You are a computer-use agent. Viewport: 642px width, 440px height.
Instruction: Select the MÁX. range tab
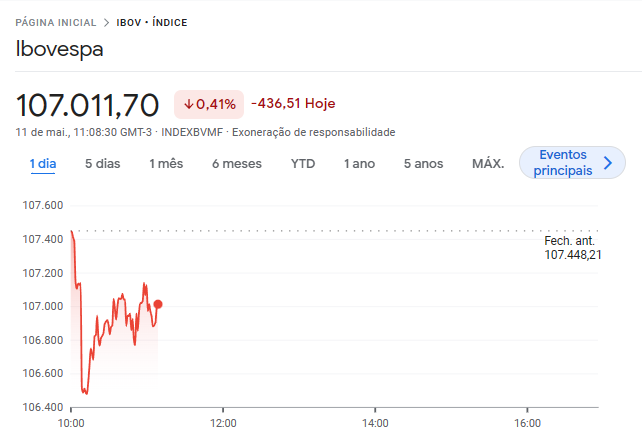[487, 163]
